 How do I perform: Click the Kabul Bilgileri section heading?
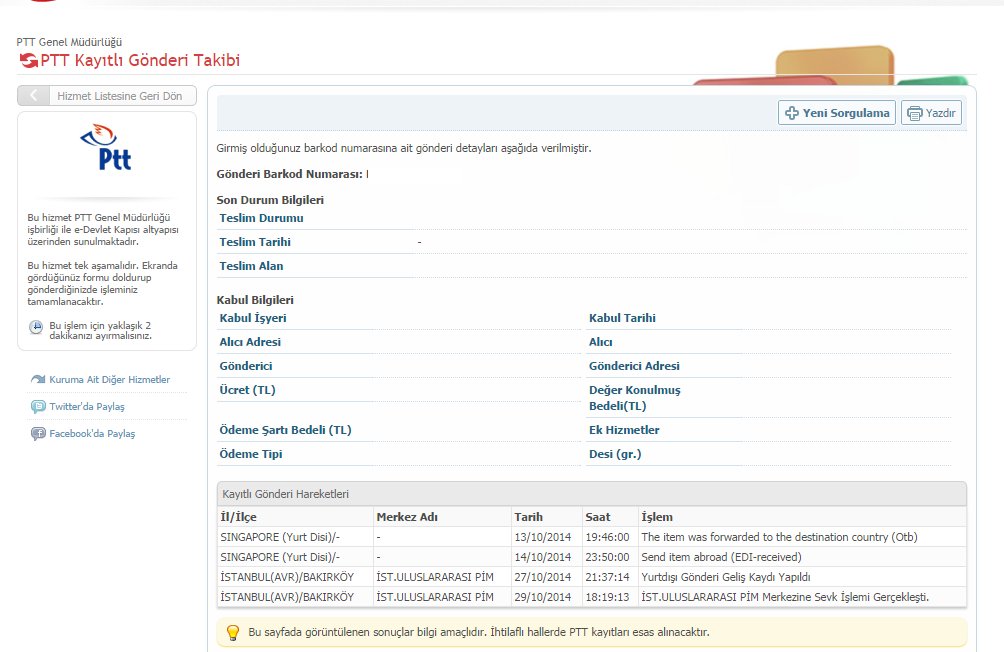click(255, 300)
